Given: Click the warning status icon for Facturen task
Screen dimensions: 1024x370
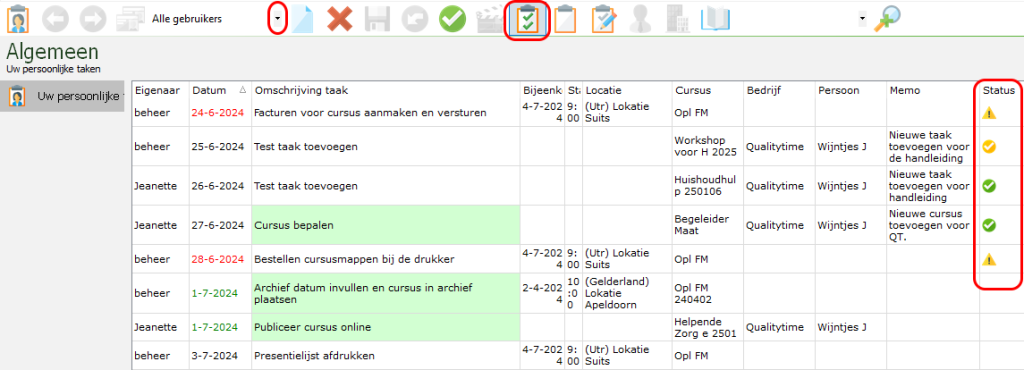Looking at the screenshot, I should (x=989, y=113).
